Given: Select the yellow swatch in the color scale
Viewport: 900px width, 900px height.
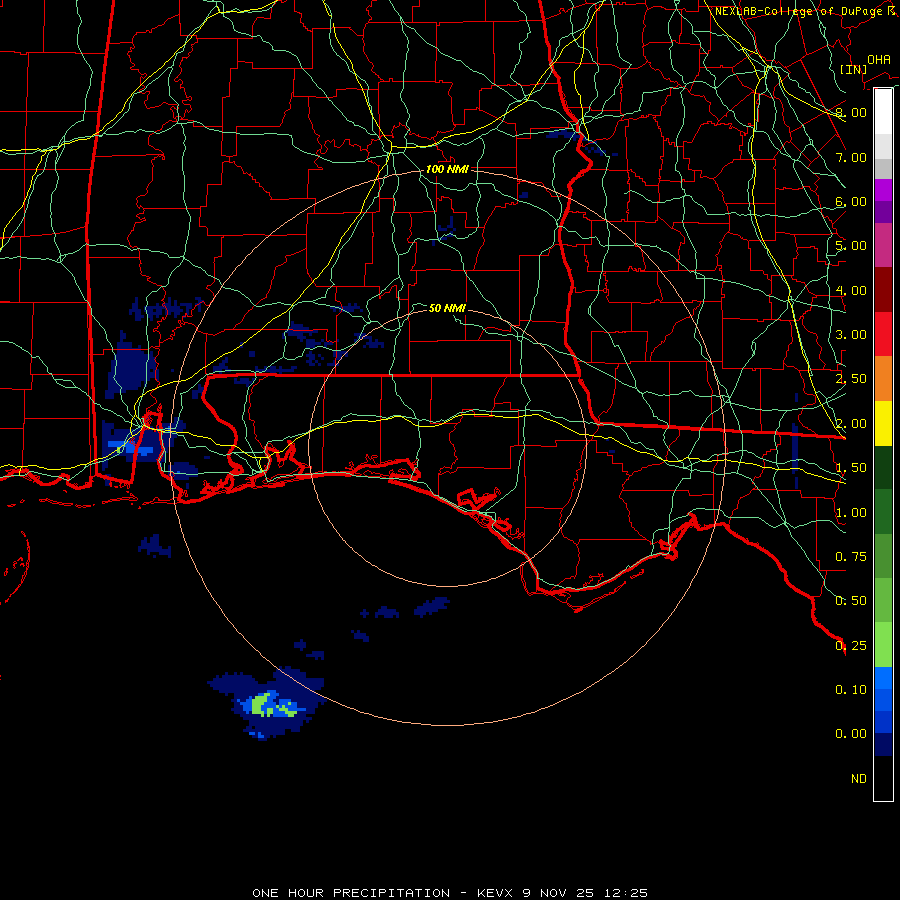Looking at the screenshot, I should pos(883,423).
